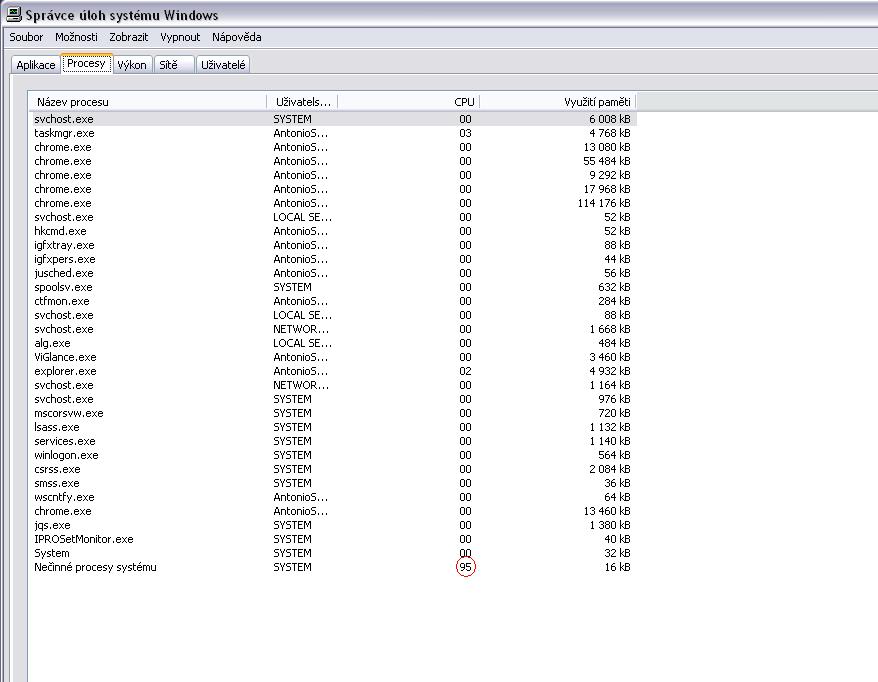Select the spoolsv.exe process

[333, 287]
